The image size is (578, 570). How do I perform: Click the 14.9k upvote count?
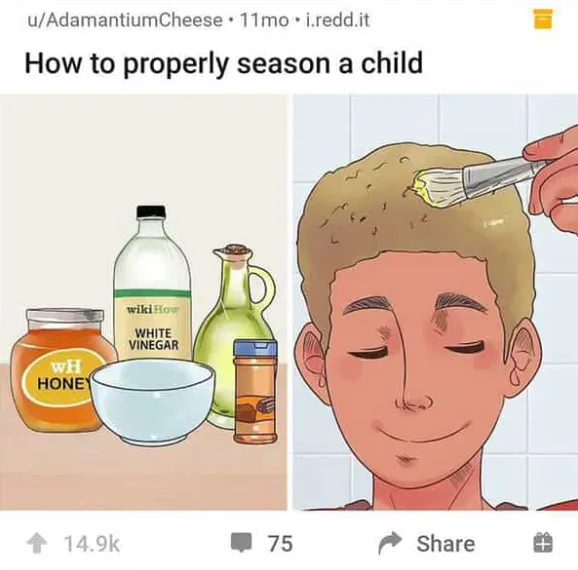(x=92, y=543)
